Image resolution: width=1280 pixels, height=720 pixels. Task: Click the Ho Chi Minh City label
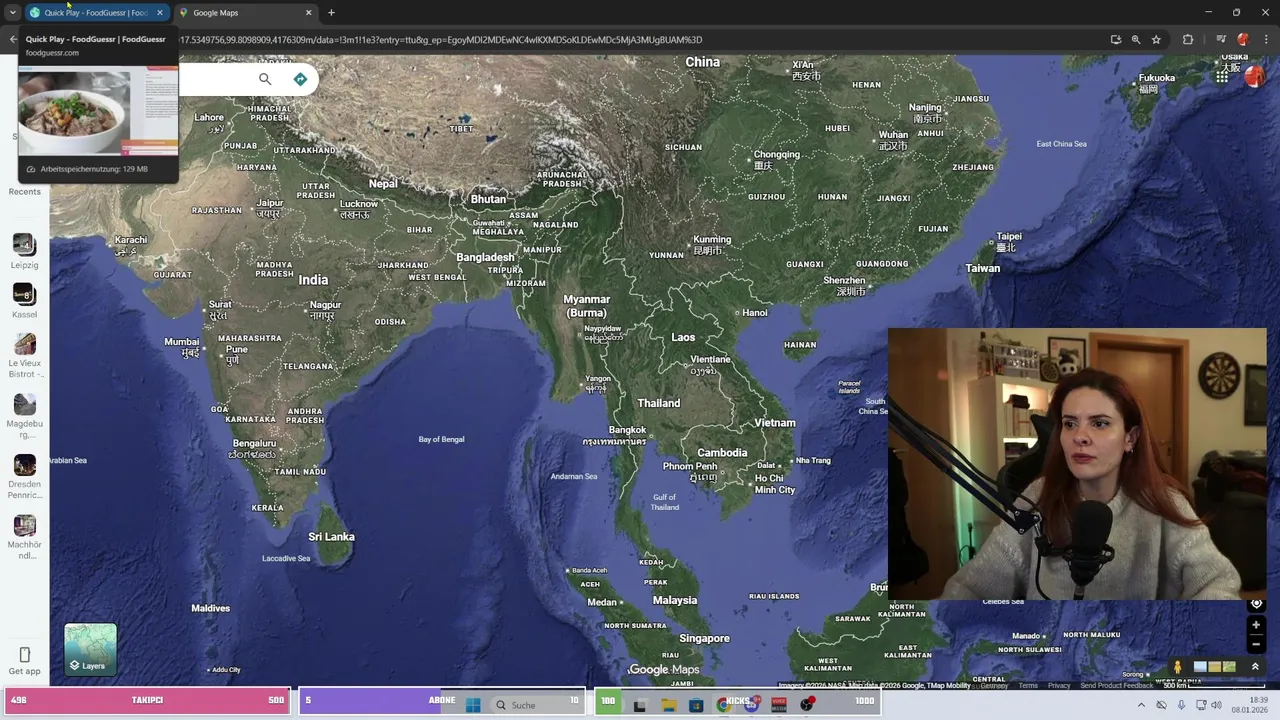[775, 484]
